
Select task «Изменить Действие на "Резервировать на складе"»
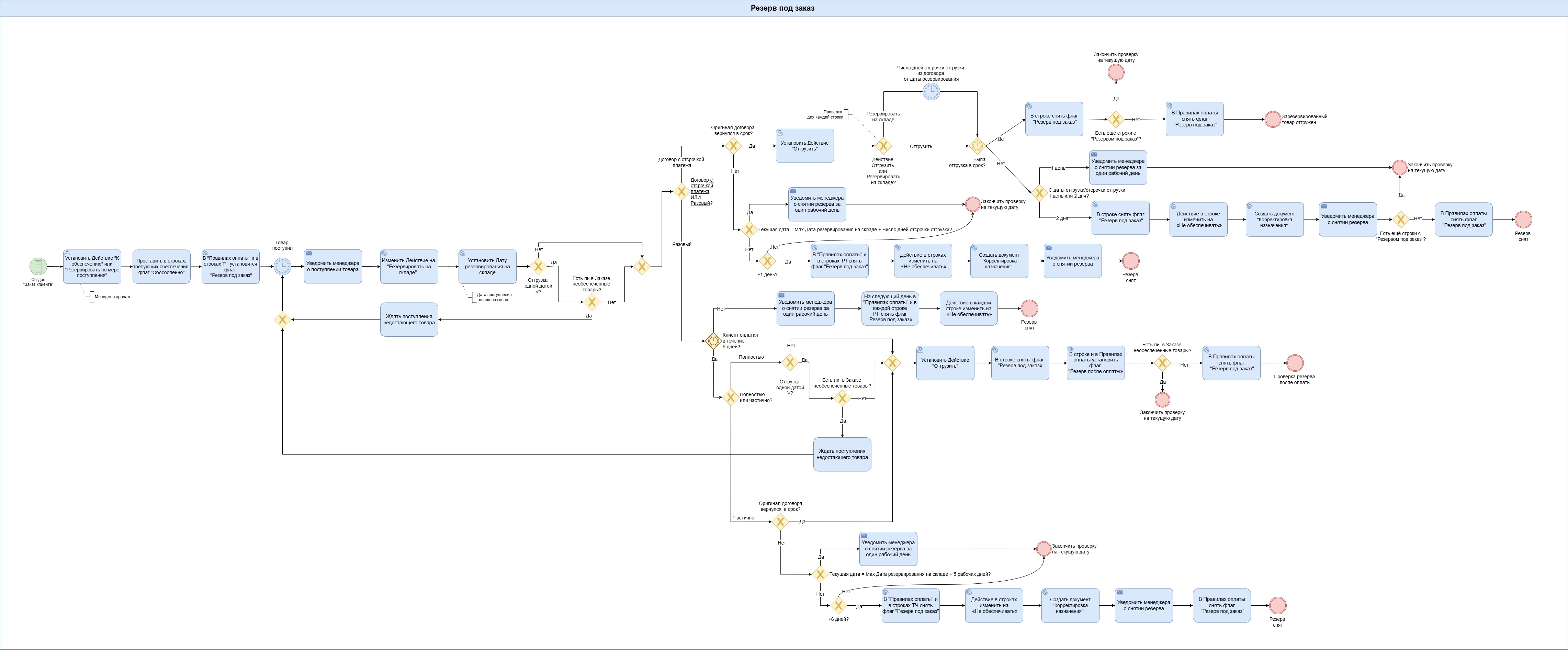[x=409, y=267]
